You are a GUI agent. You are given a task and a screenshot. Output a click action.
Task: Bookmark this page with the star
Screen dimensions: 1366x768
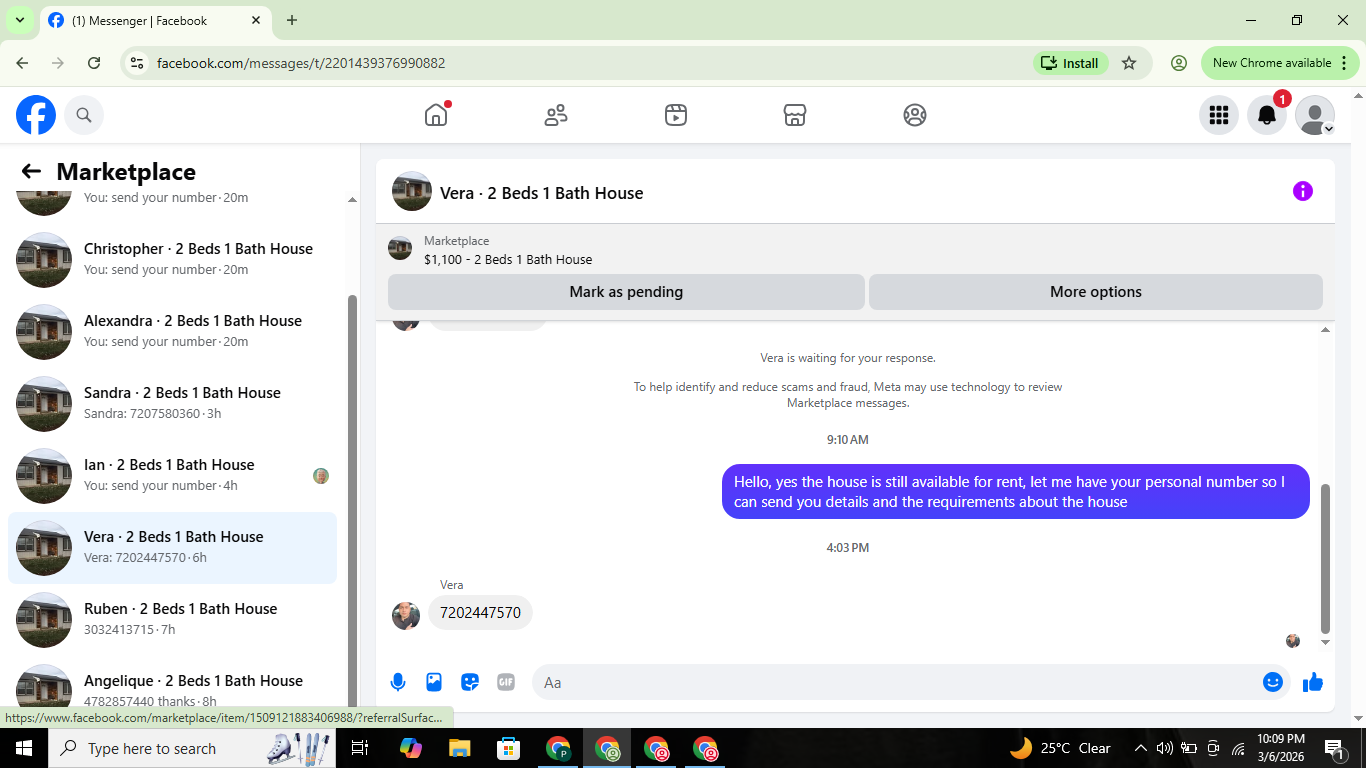coord(1129,63)
